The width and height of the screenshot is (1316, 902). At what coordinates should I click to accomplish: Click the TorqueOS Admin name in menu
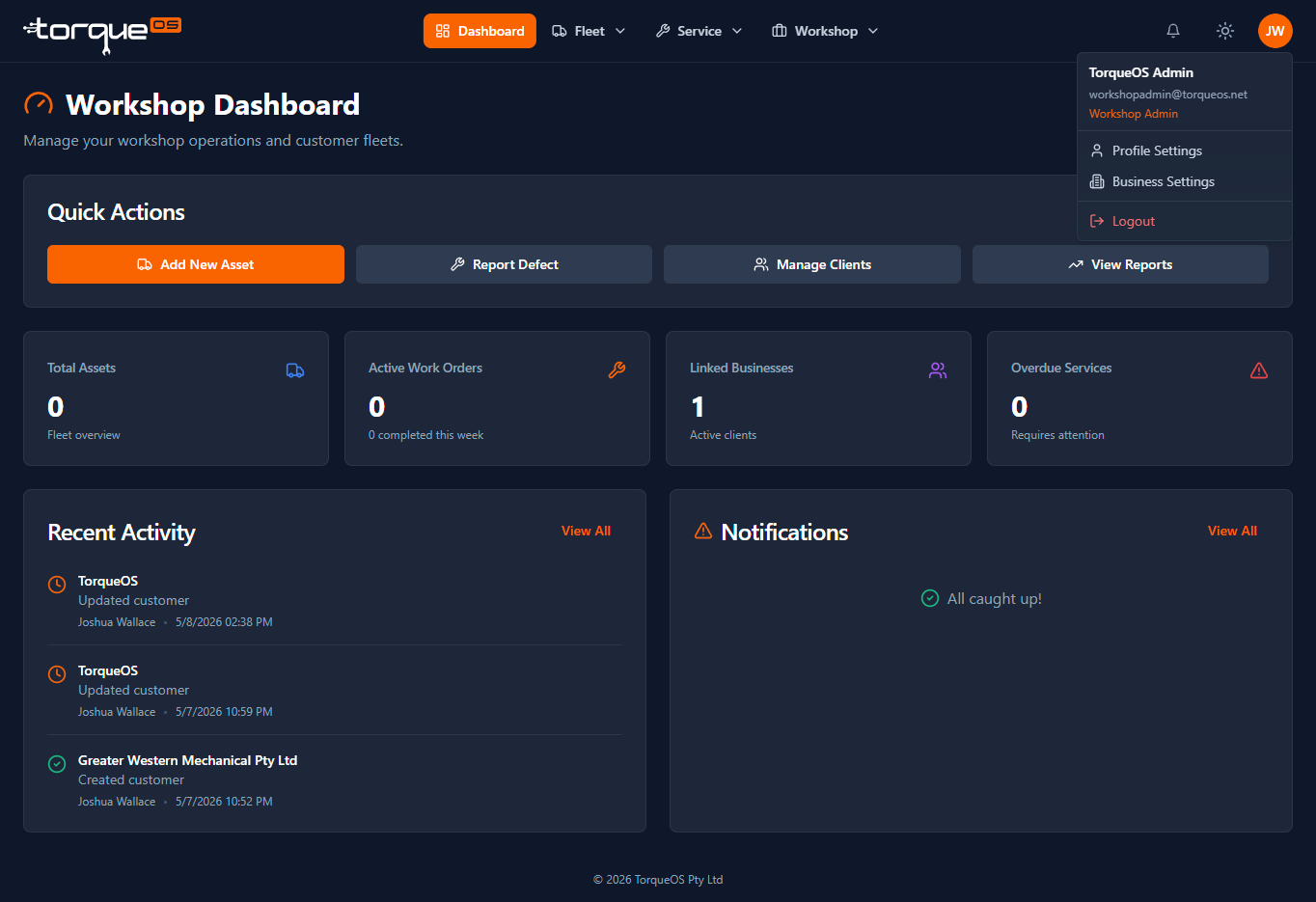point(1141,72)
